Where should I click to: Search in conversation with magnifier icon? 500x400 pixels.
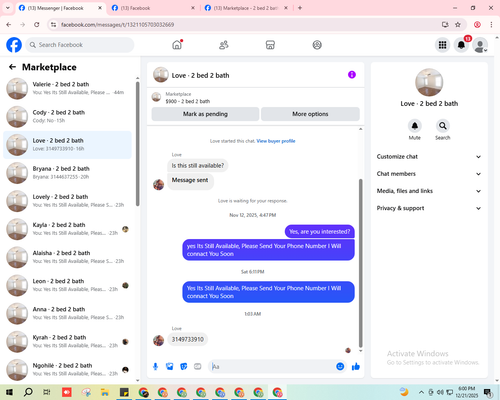click(443, 126)
